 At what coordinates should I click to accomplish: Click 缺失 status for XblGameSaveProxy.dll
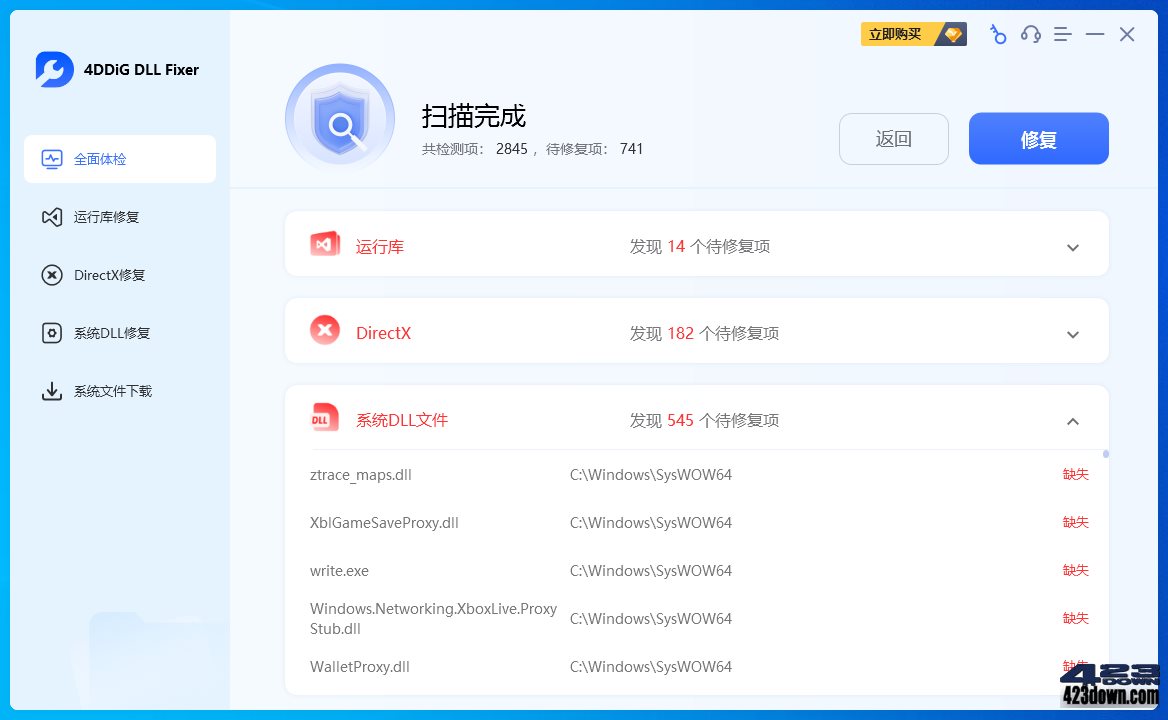(1076, 522)
